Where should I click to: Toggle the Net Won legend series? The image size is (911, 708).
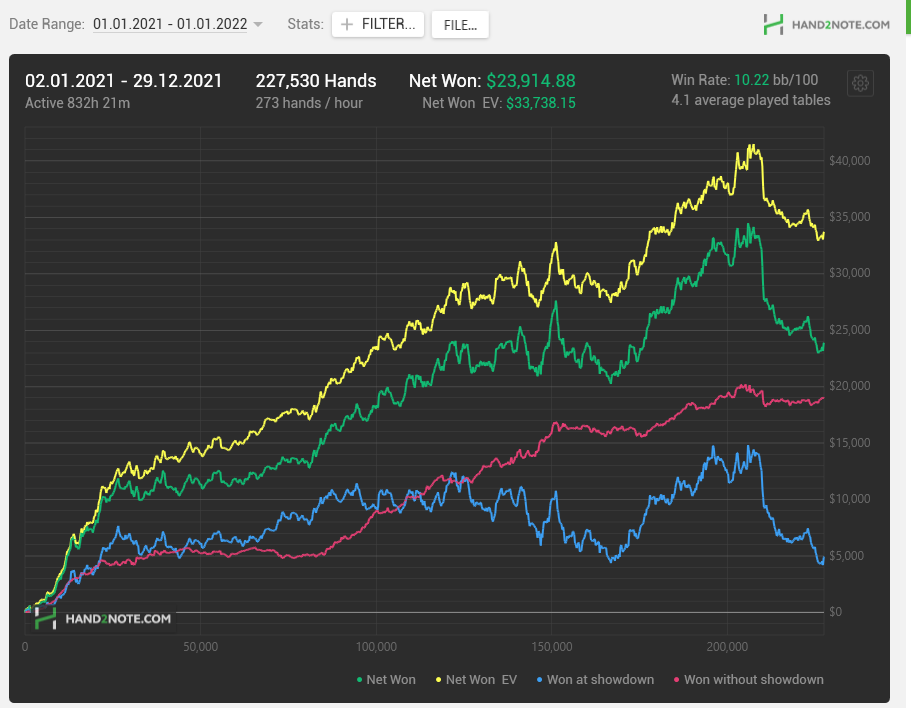[386, 680]
